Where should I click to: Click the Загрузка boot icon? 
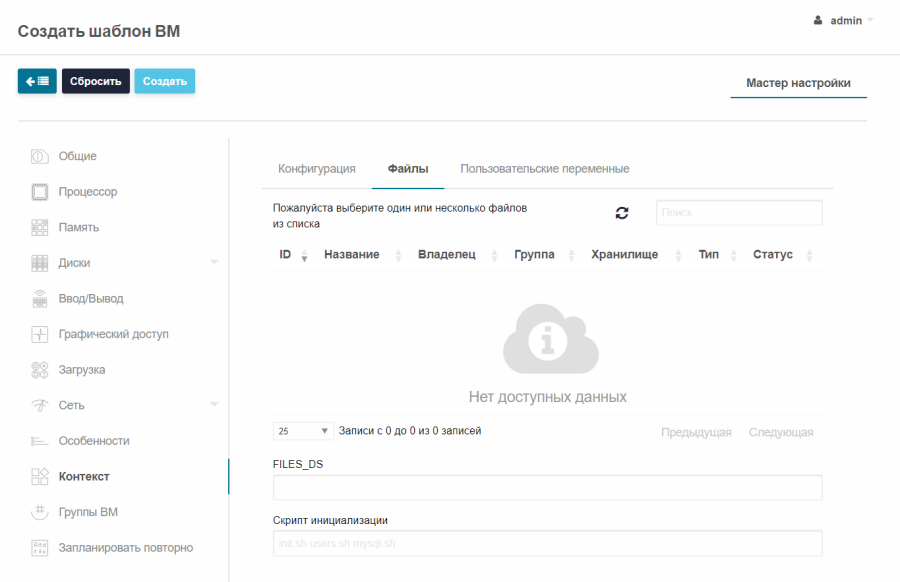(x=40, y=370)
